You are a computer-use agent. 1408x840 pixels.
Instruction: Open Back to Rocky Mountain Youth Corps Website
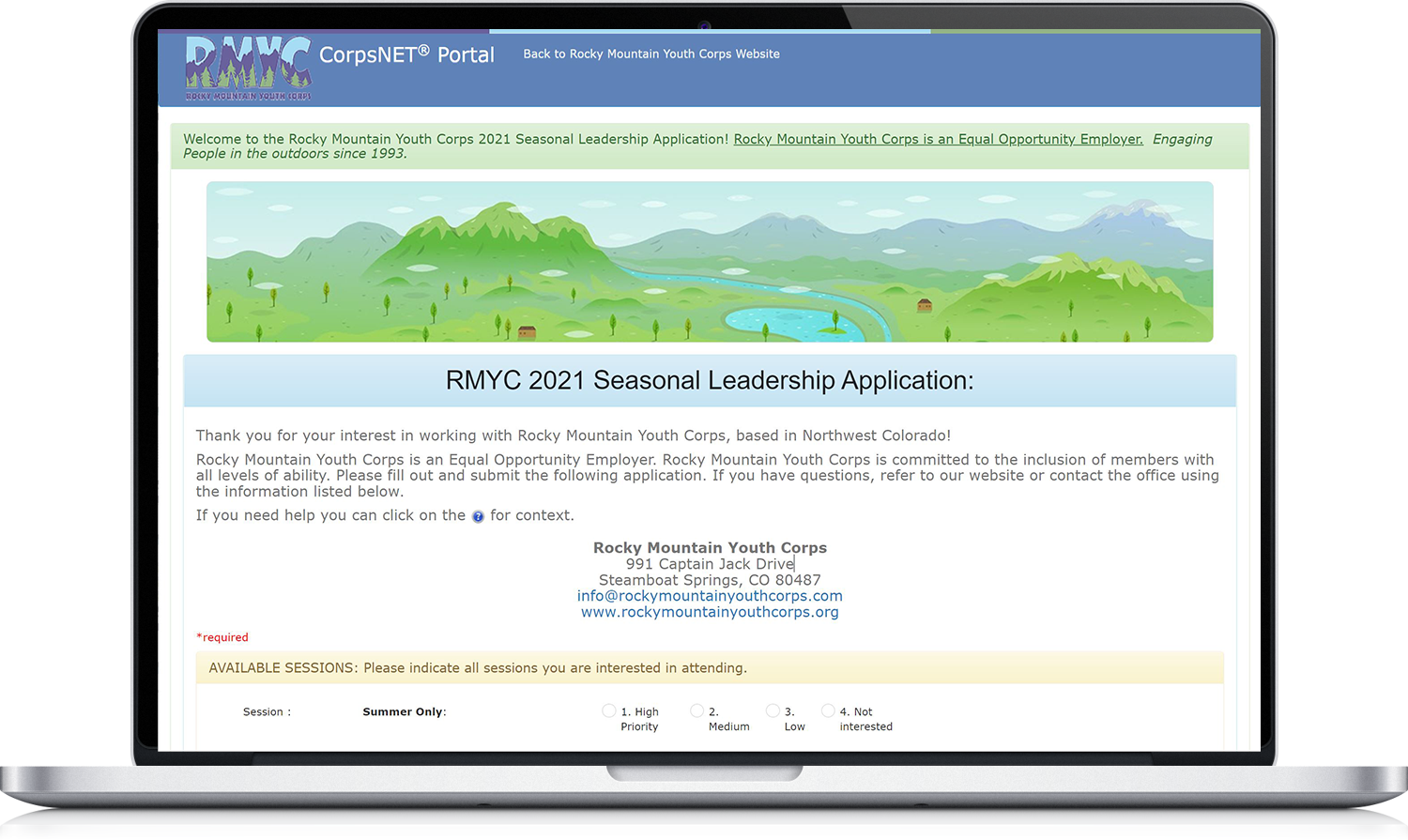coord(651,54)
